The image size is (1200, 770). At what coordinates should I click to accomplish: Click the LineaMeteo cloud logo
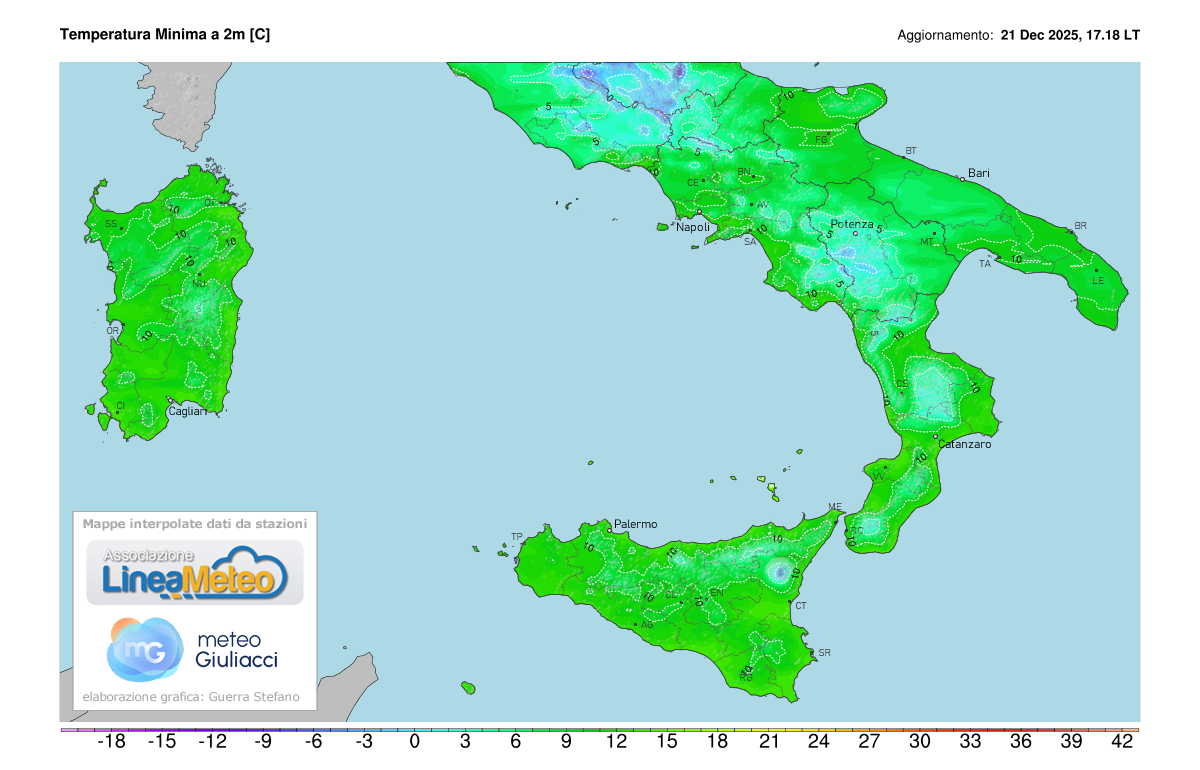tap(195, 573)
